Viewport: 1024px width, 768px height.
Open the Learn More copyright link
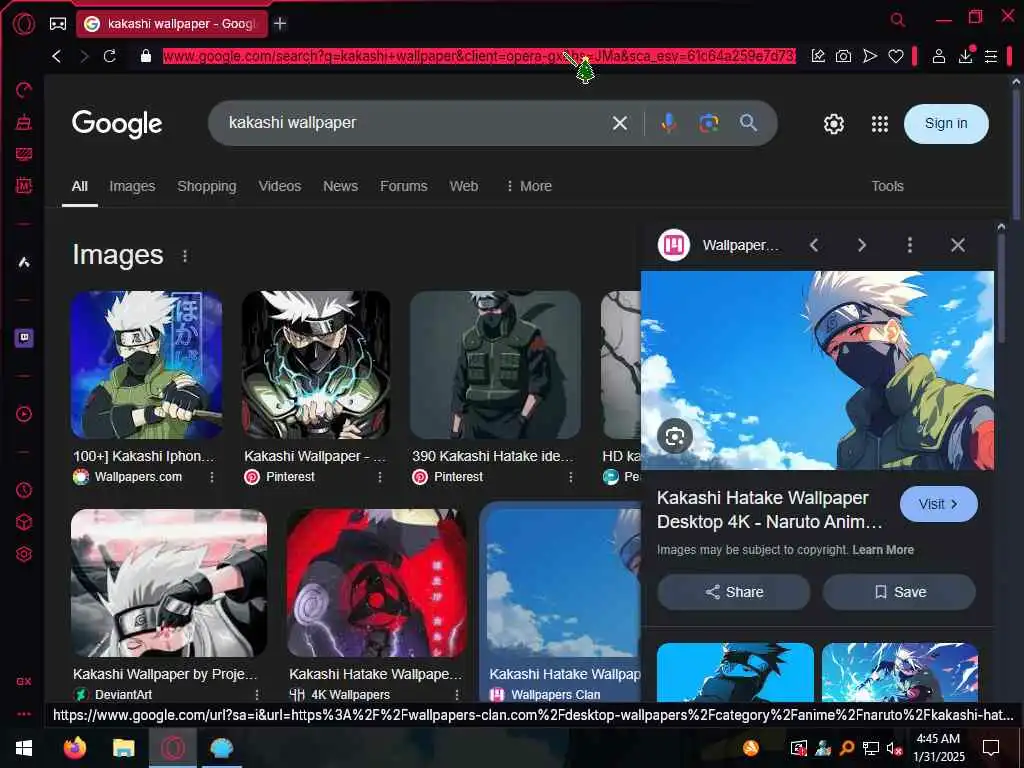pos(882,550)
